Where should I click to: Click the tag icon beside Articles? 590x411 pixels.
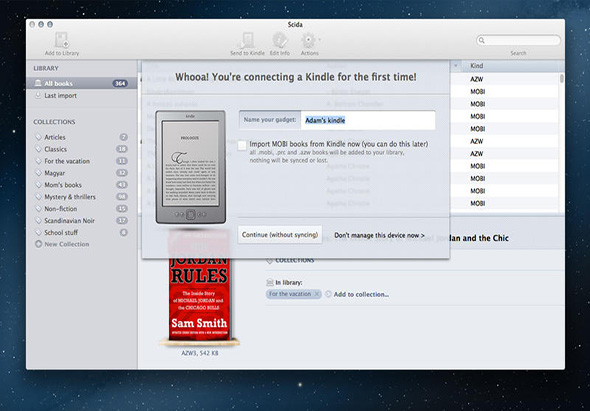click(38, 137)
